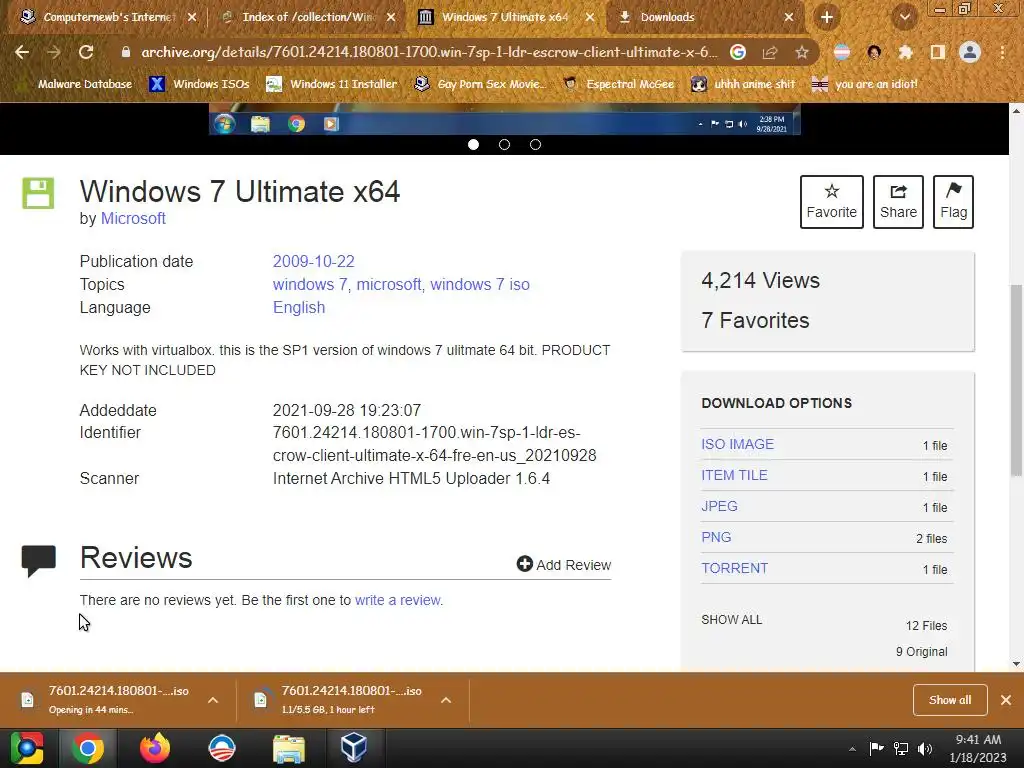Open the Chrome three-dot menu

1002,52
